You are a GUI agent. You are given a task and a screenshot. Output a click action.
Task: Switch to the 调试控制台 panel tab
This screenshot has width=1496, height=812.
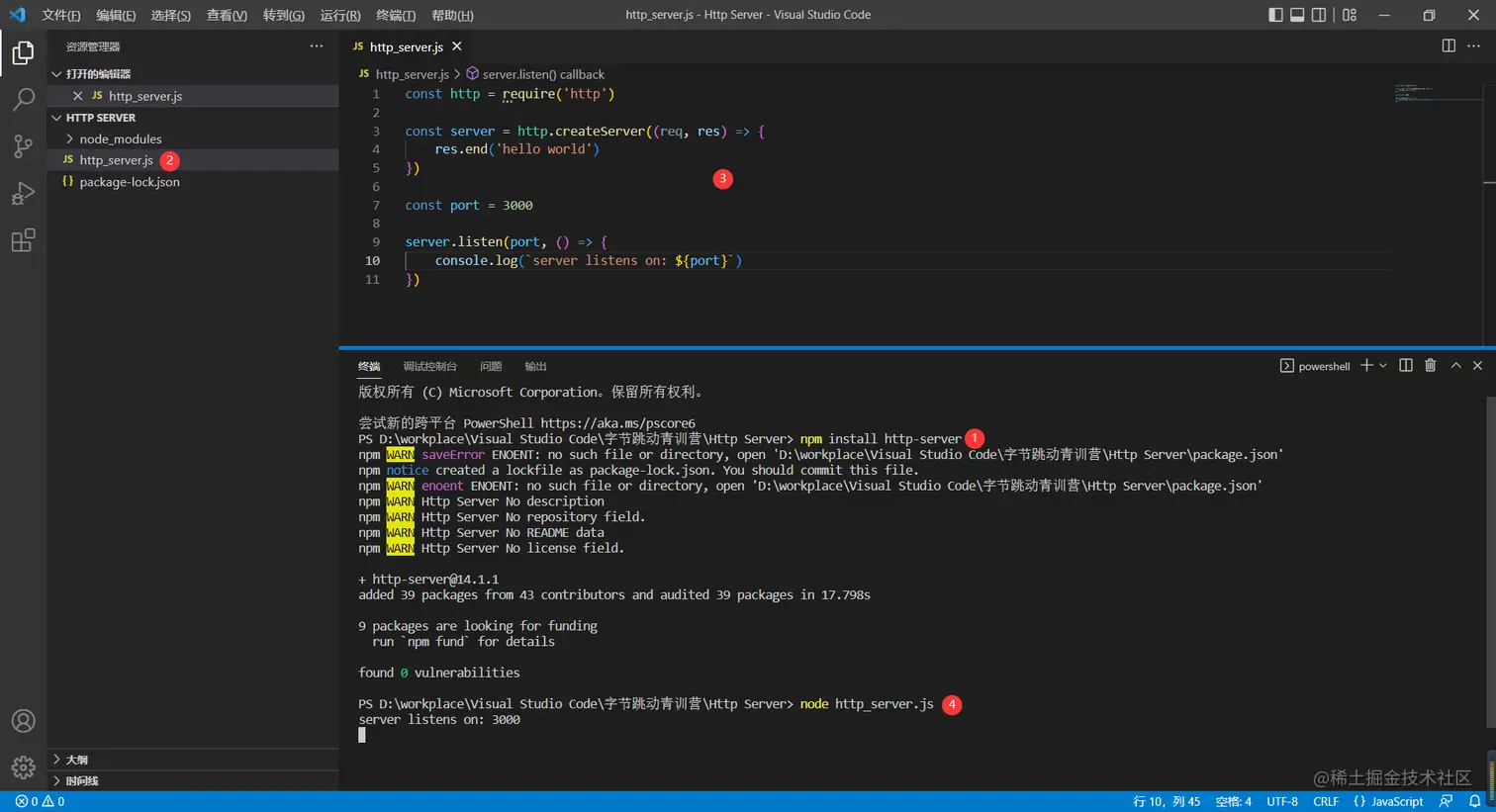[x=430, y=366]
